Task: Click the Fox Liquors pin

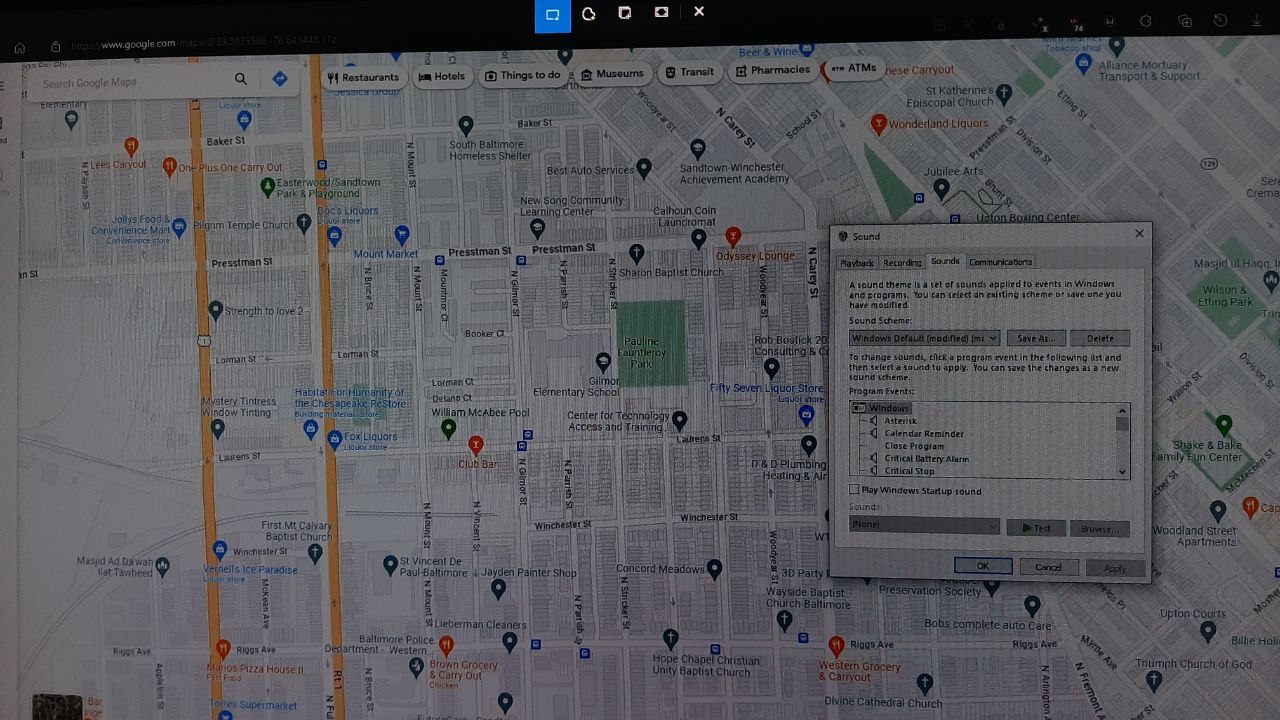Action: 334,437
